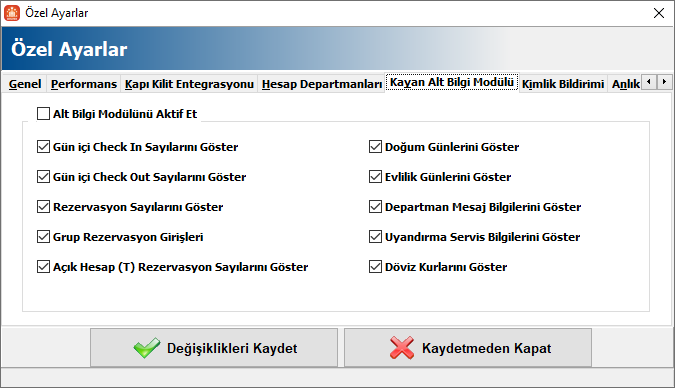Click the orange app icon in title bar

click(12, 13)
